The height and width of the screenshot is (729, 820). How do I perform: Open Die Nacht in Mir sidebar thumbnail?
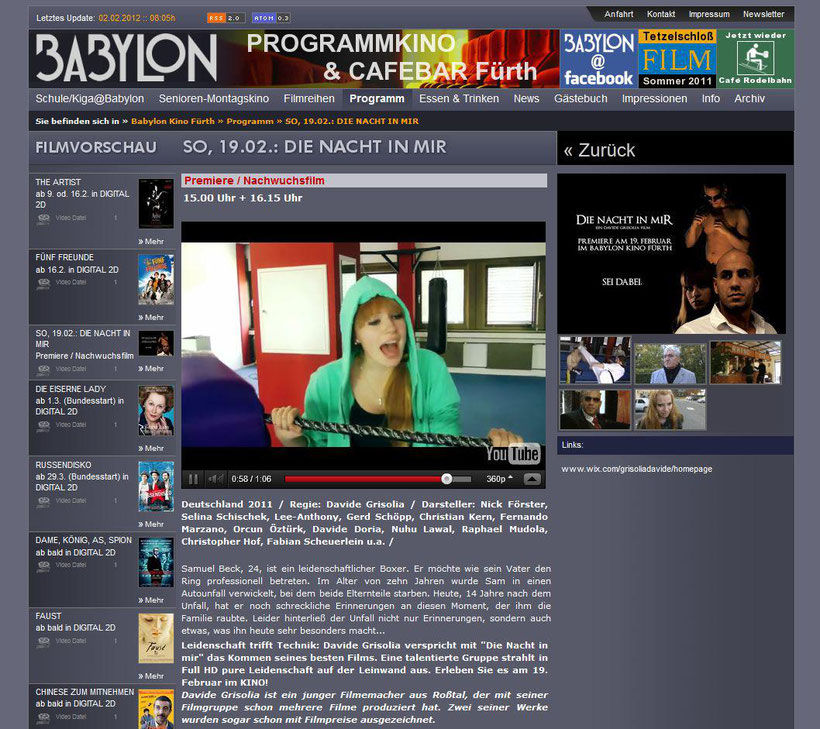(156, 344)
